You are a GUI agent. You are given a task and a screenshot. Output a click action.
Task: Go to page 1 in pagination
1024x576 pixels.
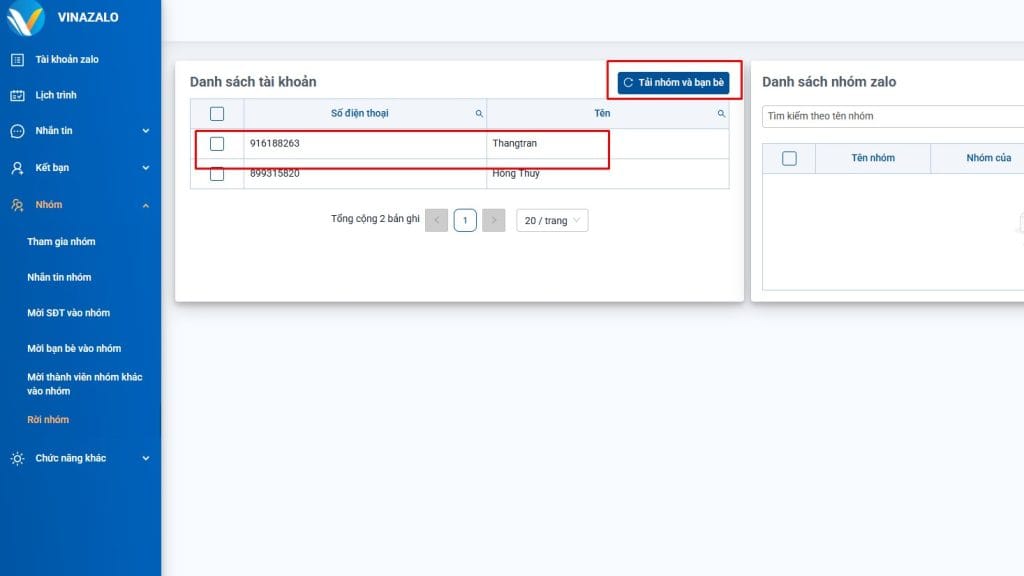(465, 221)
